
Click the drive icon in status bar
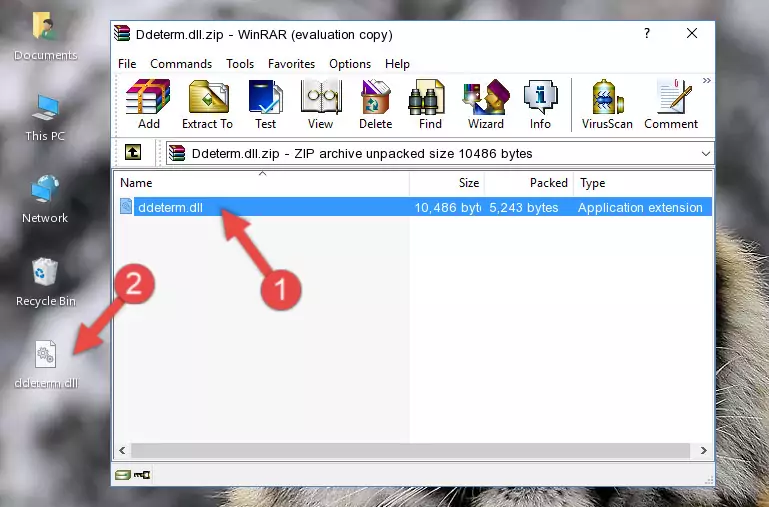pos(123,475)
